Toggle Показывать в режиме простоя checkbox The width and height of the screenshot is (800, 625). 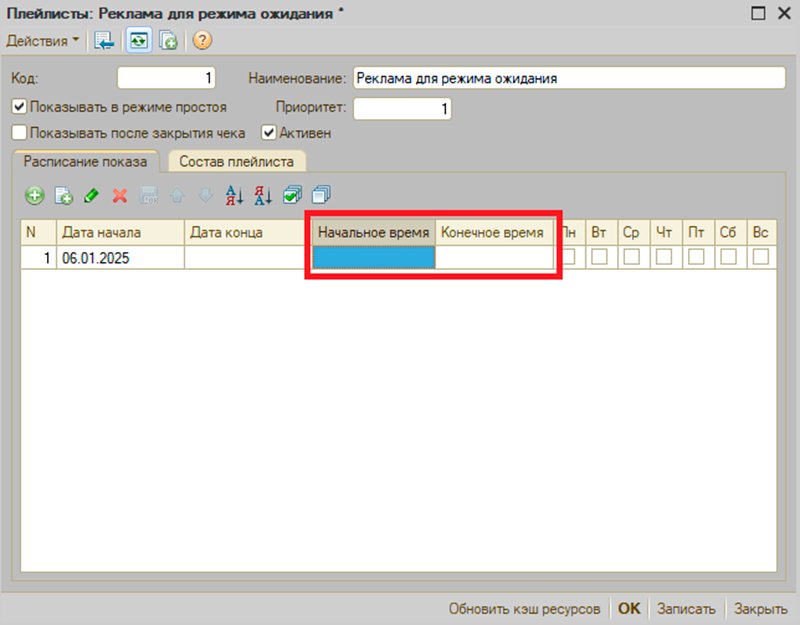(x=19, y=107)
